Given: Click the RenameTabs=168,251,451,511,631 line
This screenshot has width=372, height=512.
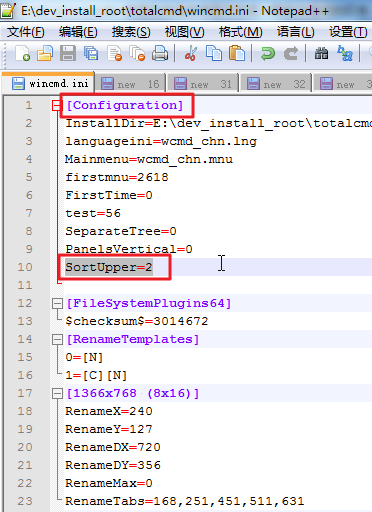Looking at the screenshot, I should [185, 501].
